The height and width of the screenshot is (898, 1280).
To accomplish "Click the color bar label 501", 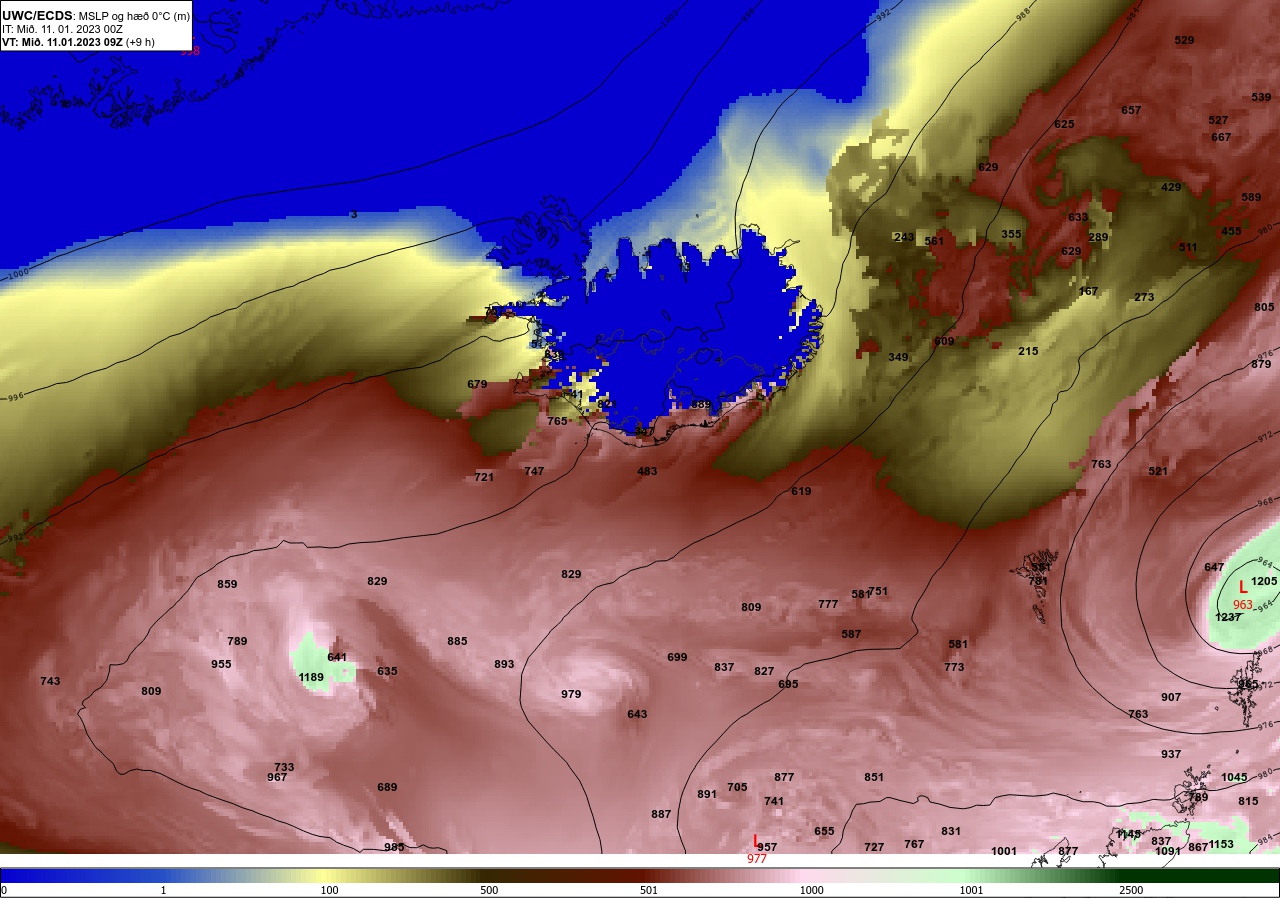I will (648, 890).
